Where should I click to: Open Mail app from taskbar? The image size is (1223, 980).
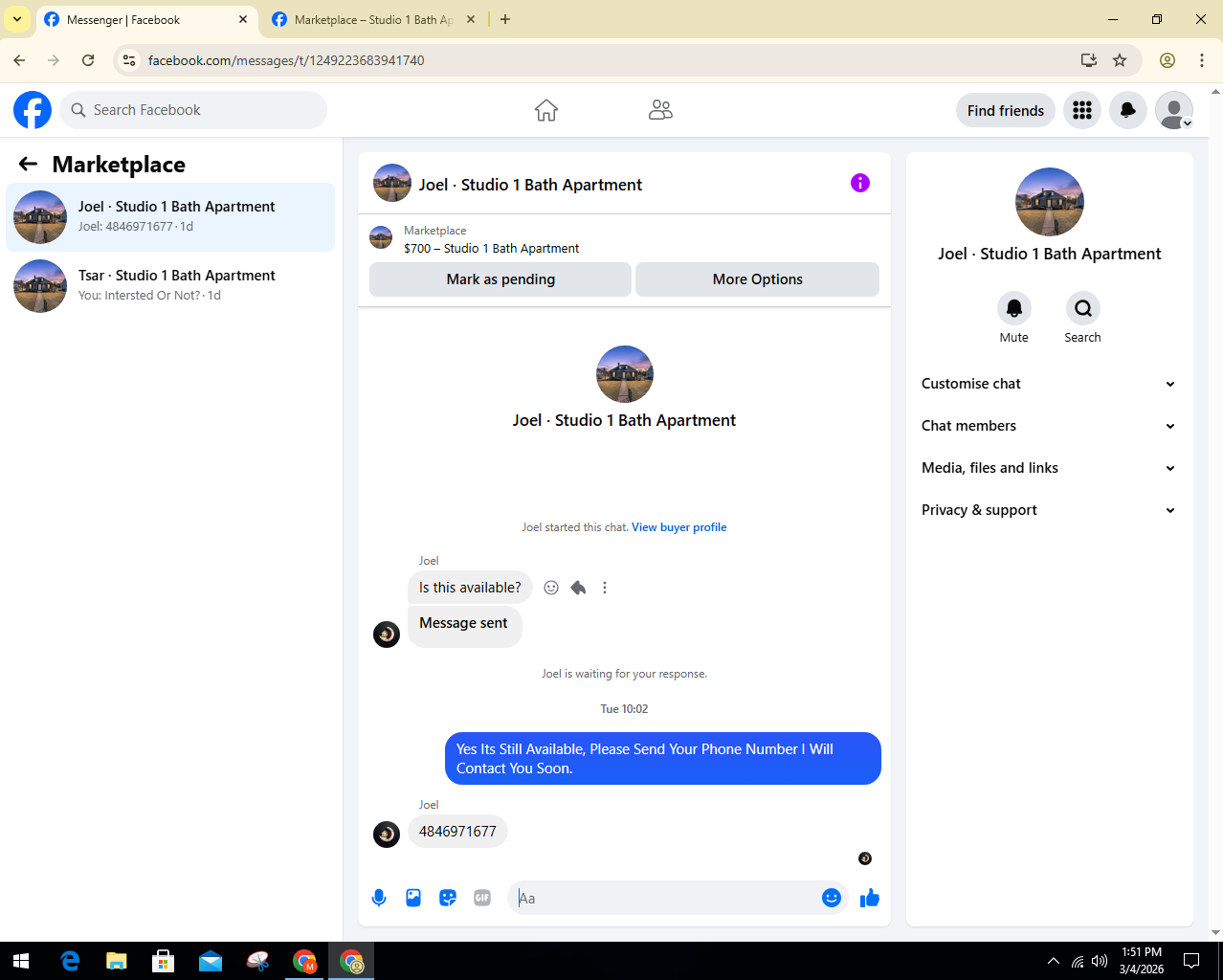[x=210, y=961]
